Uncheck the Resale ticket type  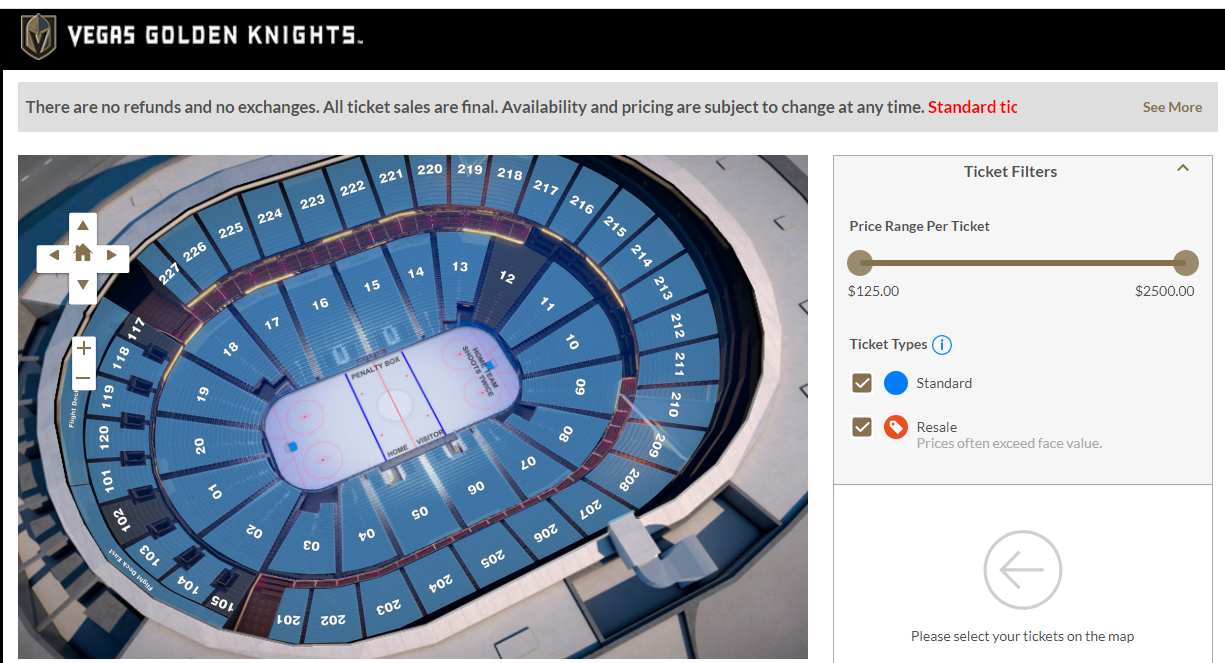[862, 428]
